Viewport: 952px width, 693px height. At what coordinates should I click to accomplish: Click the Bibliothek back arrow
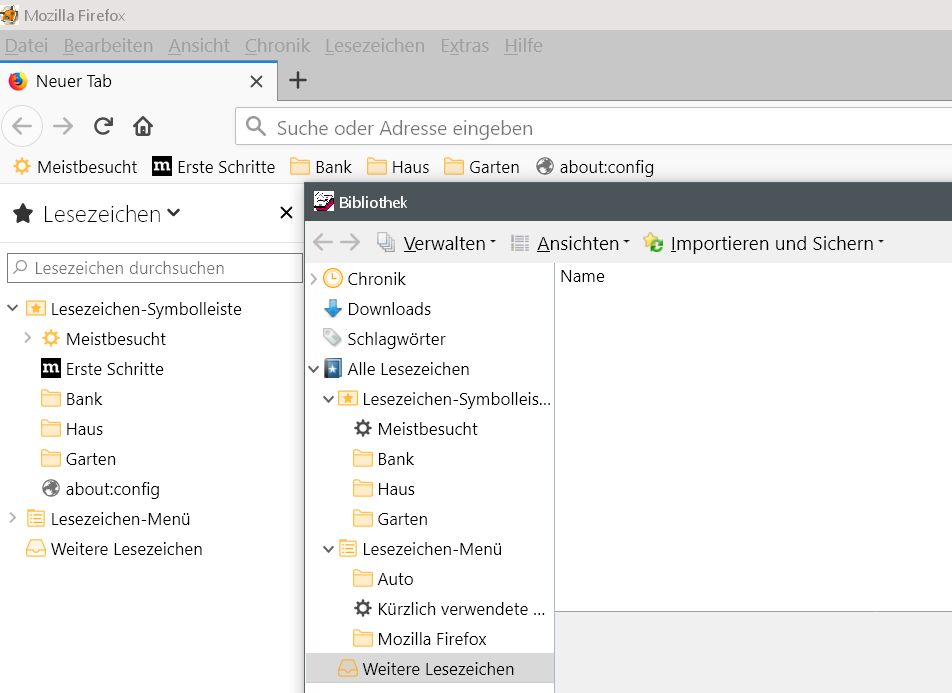coord(322,242)
